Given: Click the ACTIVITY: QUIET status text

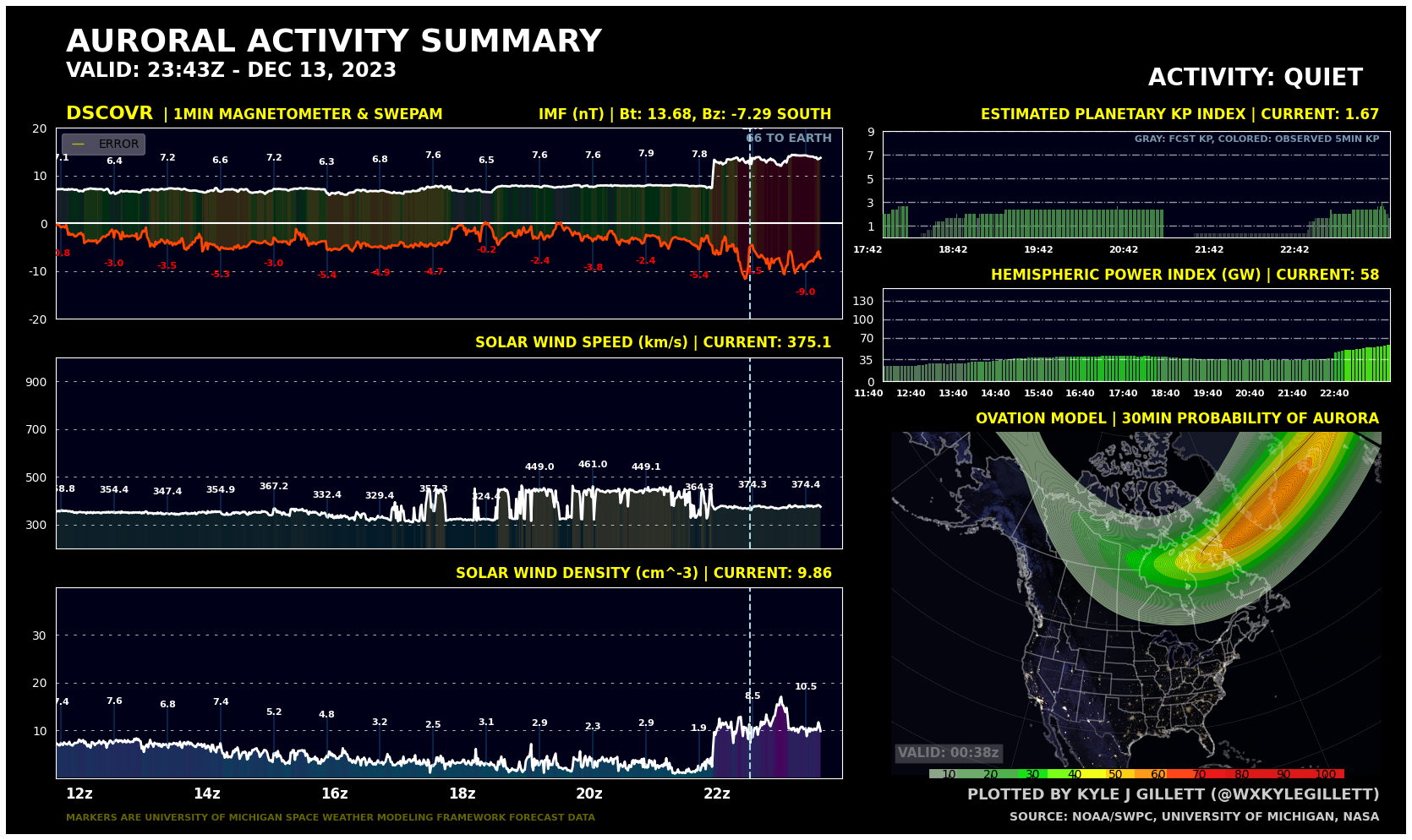Looking at the screenshot, I should (1255, 78).
